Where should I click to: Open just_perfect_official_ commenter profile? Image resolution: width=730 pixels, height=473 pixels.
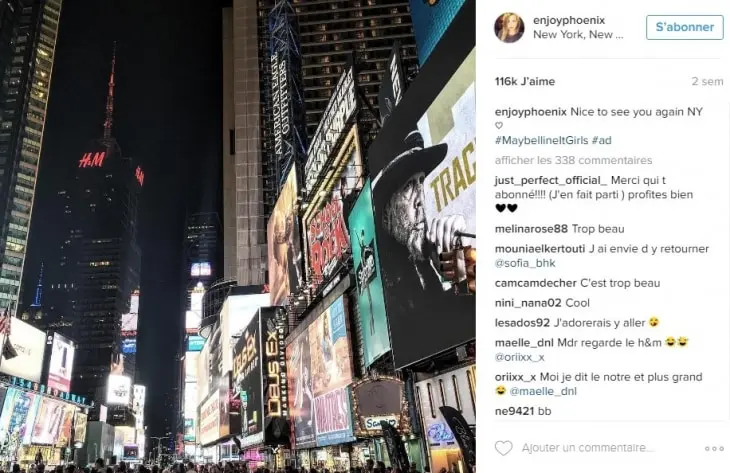point(551,180)
